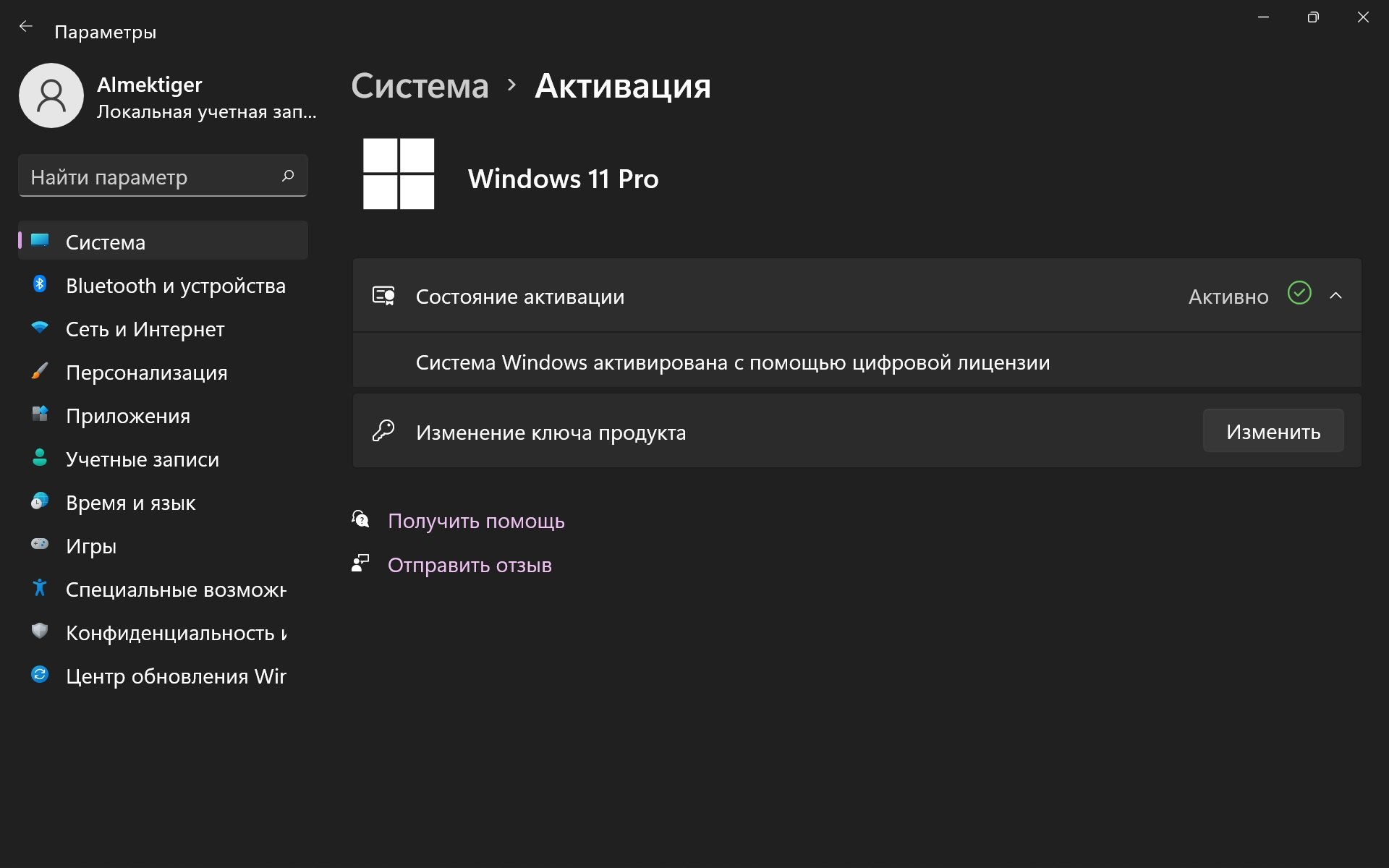
Task: Click the activation certificate icon
Action: (x=383, y=296)
